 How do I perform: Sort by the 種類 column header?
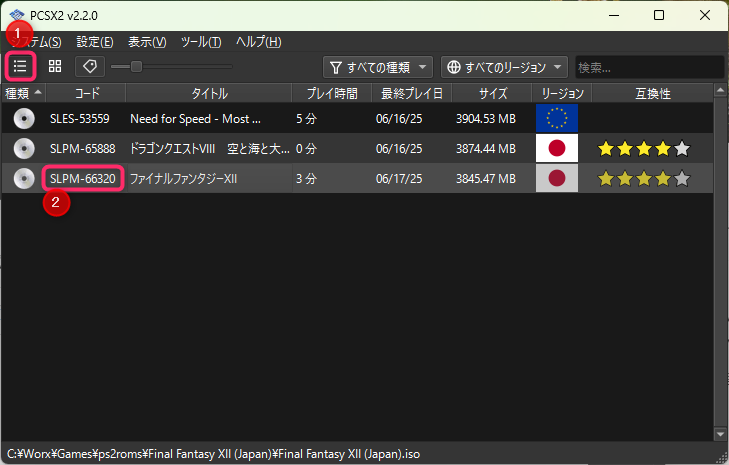pos(23,93)
